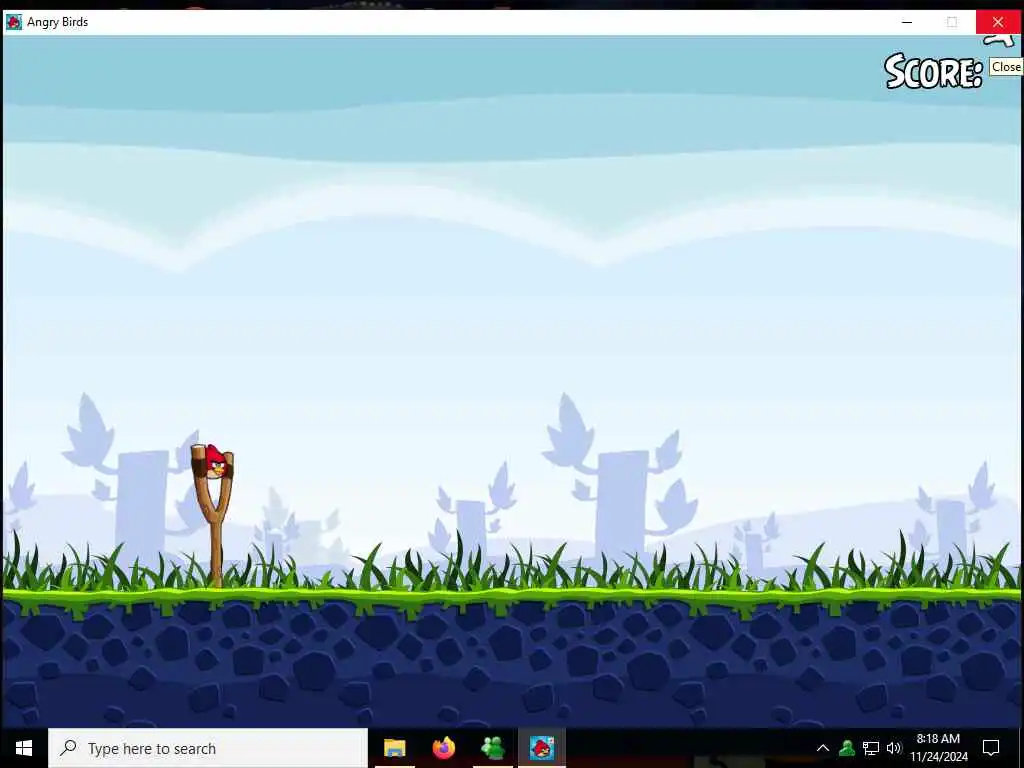Minimize the Angry Birds window

click(x=907, y=22)
